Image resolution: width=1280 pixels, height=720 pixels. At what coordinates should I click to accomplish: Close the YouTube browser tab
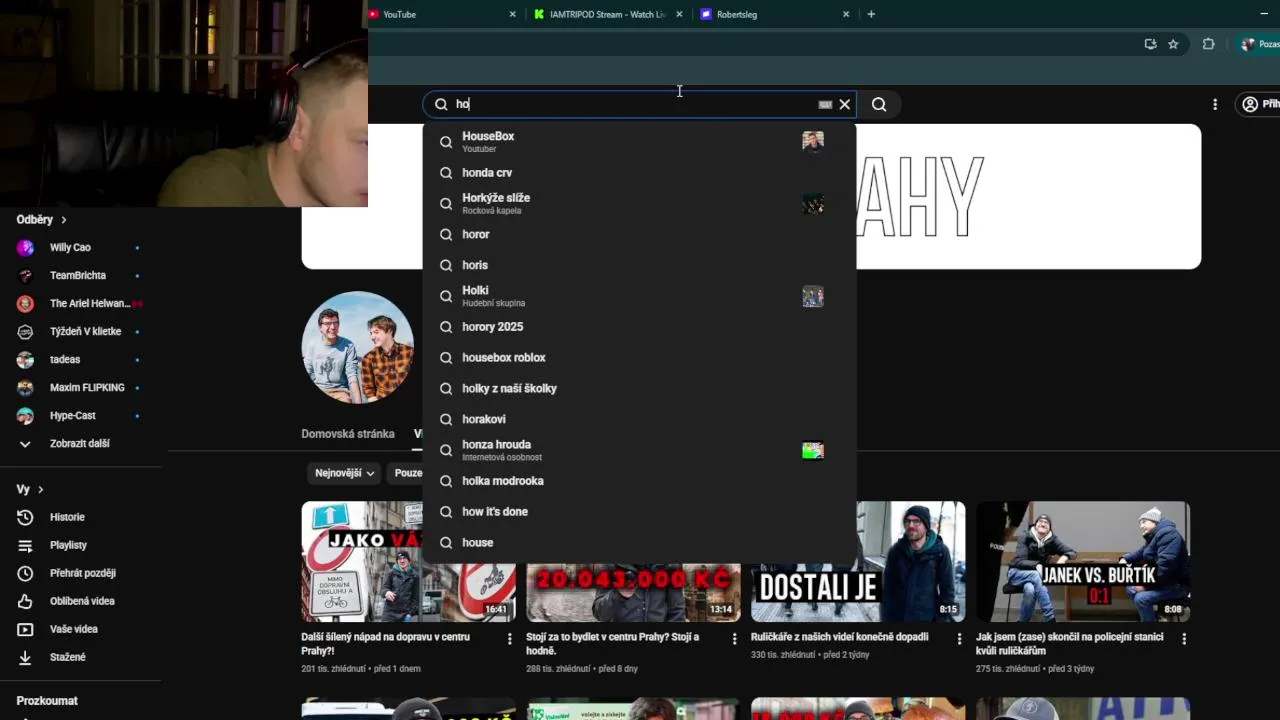point(513,14)
